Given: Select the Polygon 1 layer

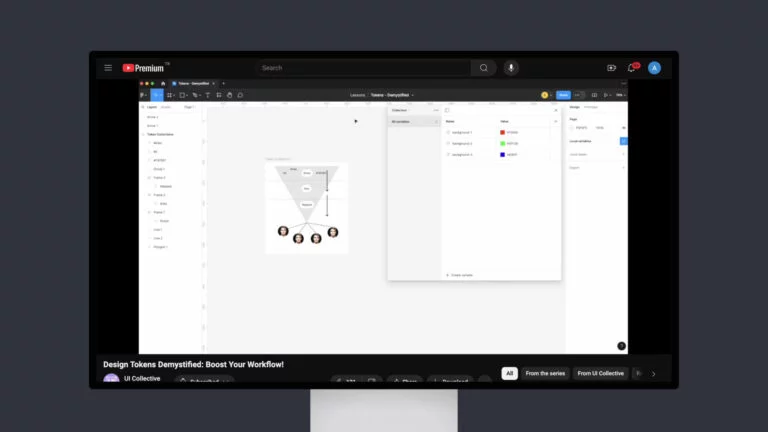Looking at the screenshot, I should [x=160, y=247].
